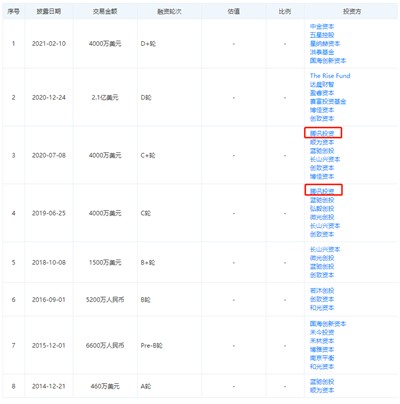Select date cell 2018-10-08
Viewport: 400px width, 404px height.
(49, 263)
